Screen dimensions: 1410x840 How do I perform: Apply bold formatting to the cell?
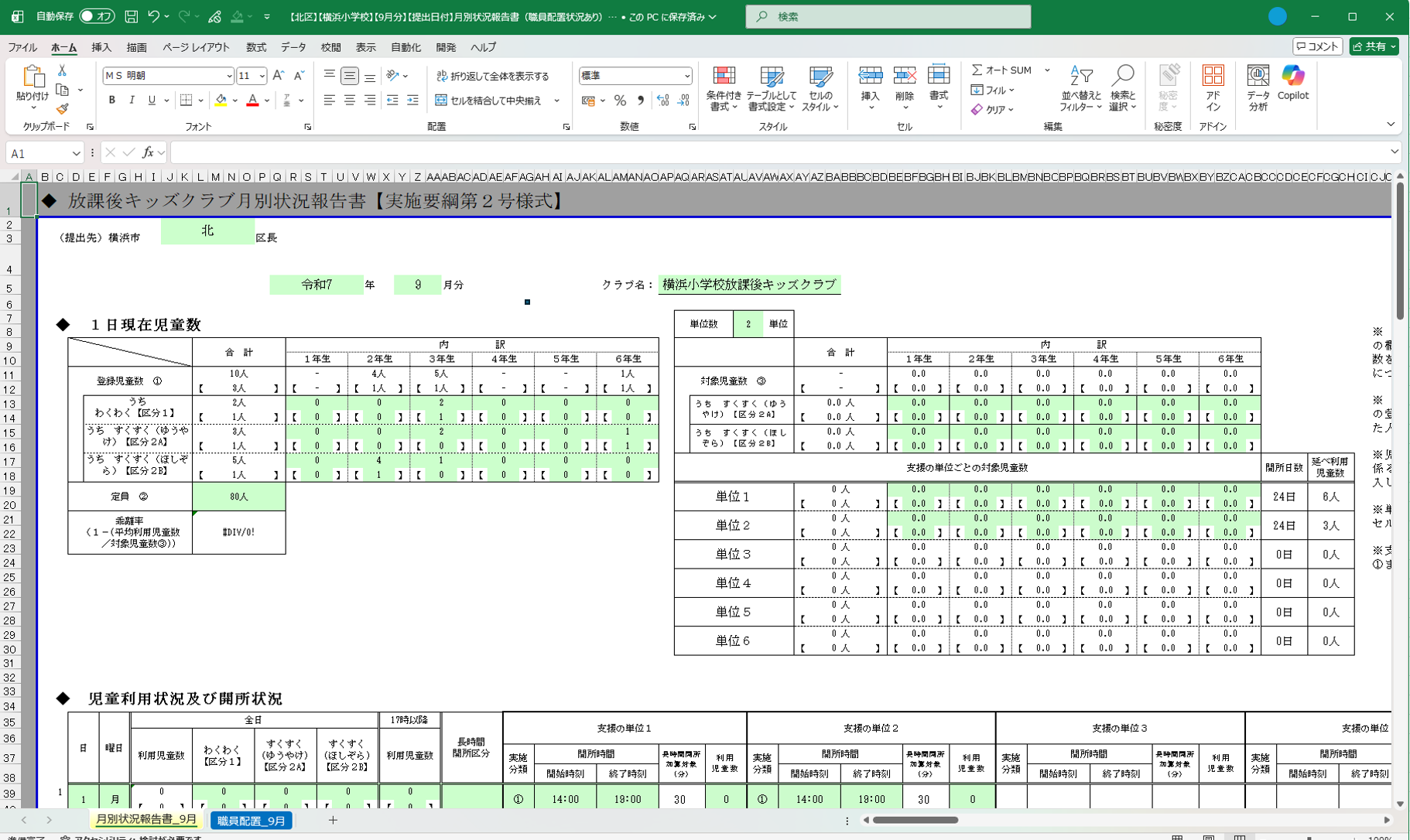(112, 101)
